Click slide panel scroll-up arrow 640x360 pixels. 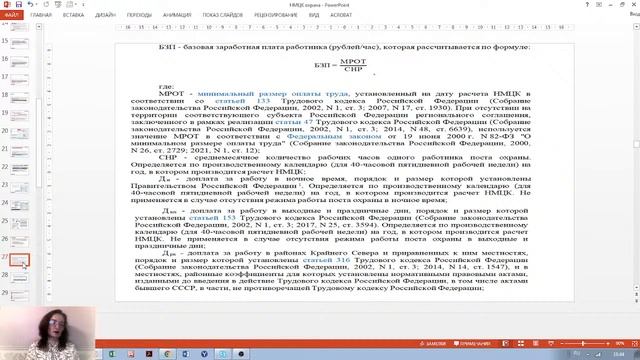click(x=39, y=27)
